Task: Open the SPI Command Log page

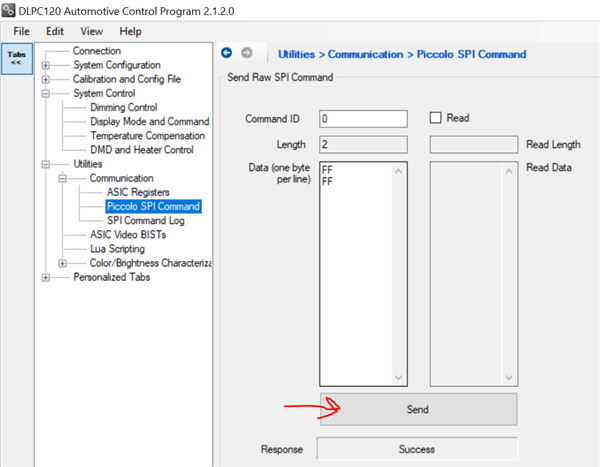Action: [x=145, y=221]
